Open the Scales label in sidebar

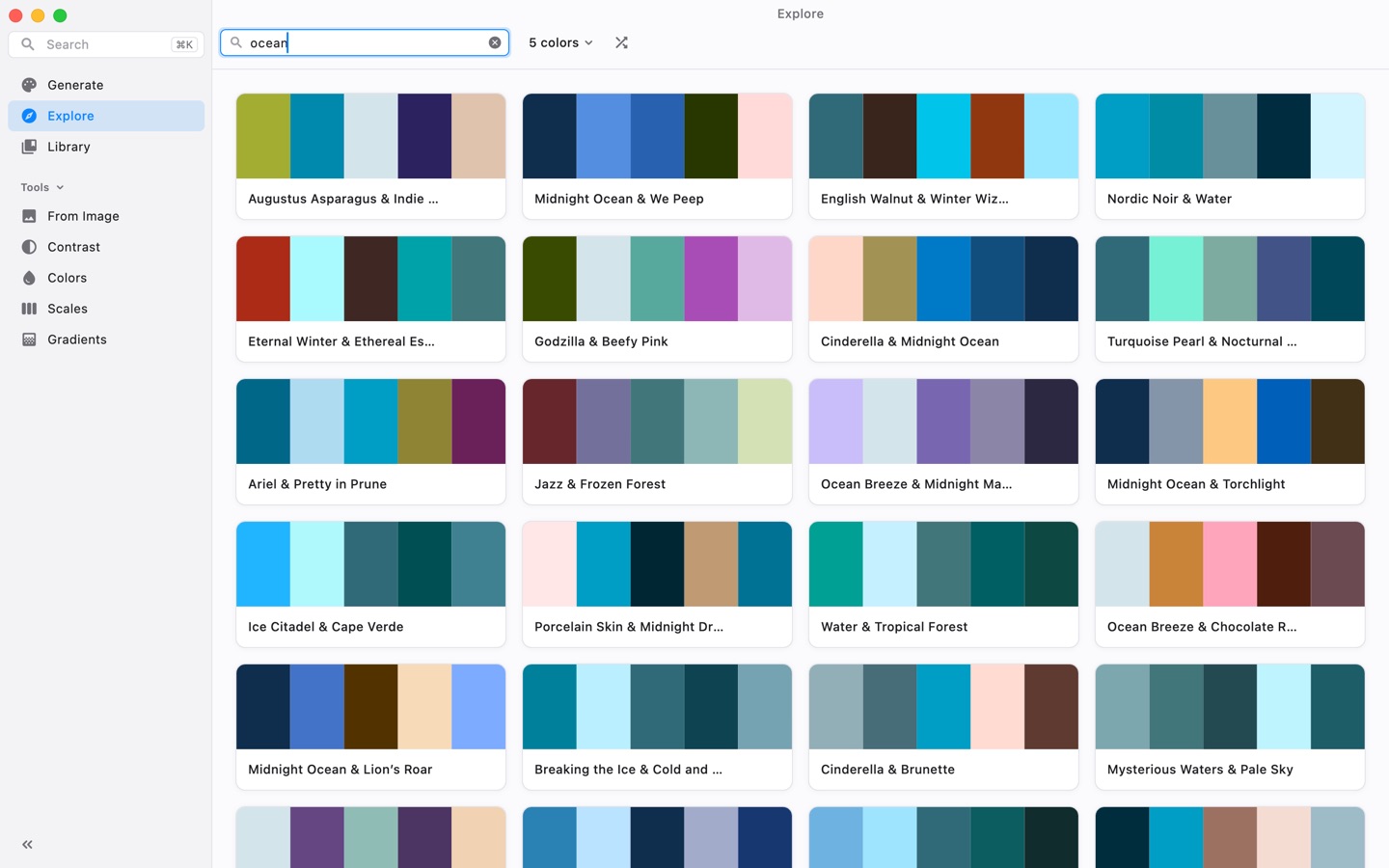(x=68, y=309)
